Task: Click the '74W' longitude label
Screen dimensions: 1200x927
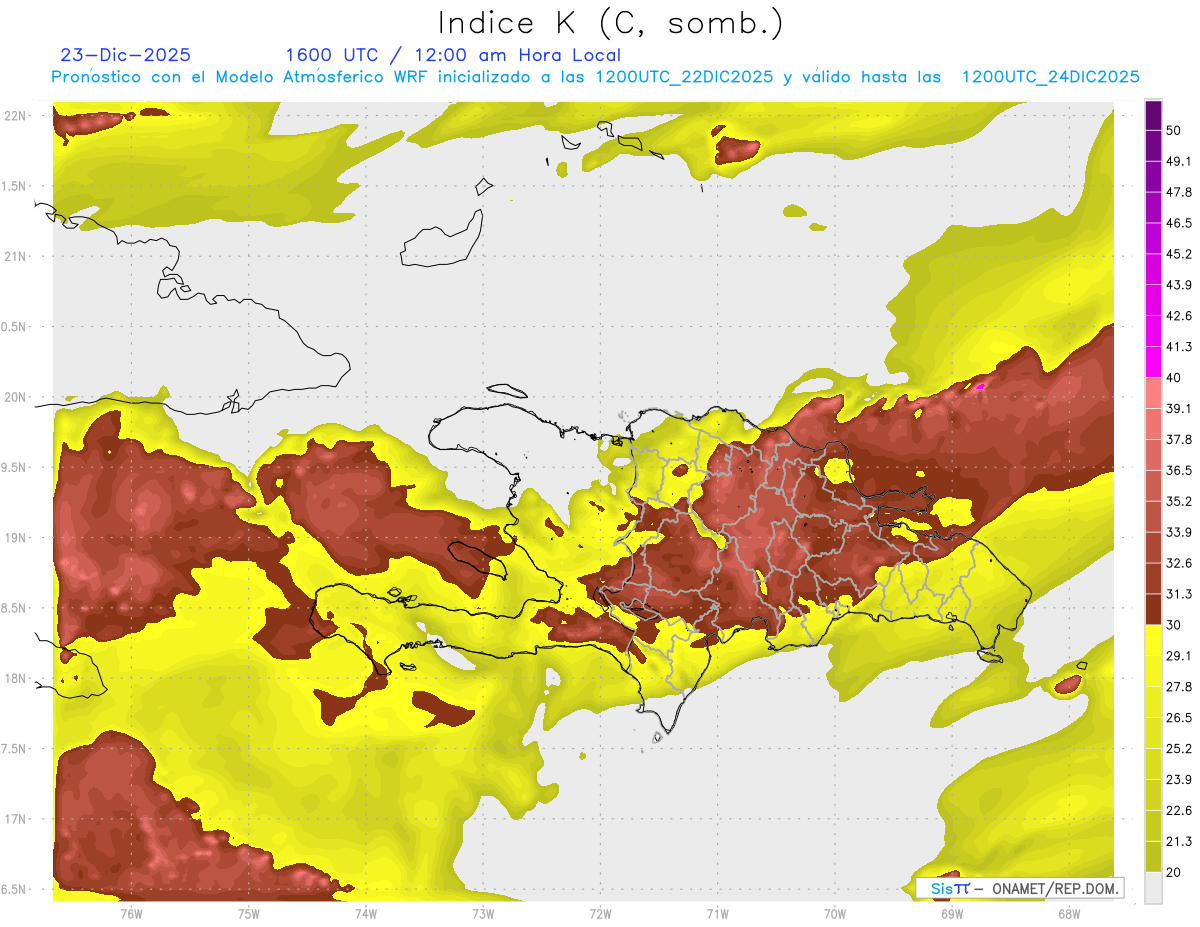Action: point(365,913)
